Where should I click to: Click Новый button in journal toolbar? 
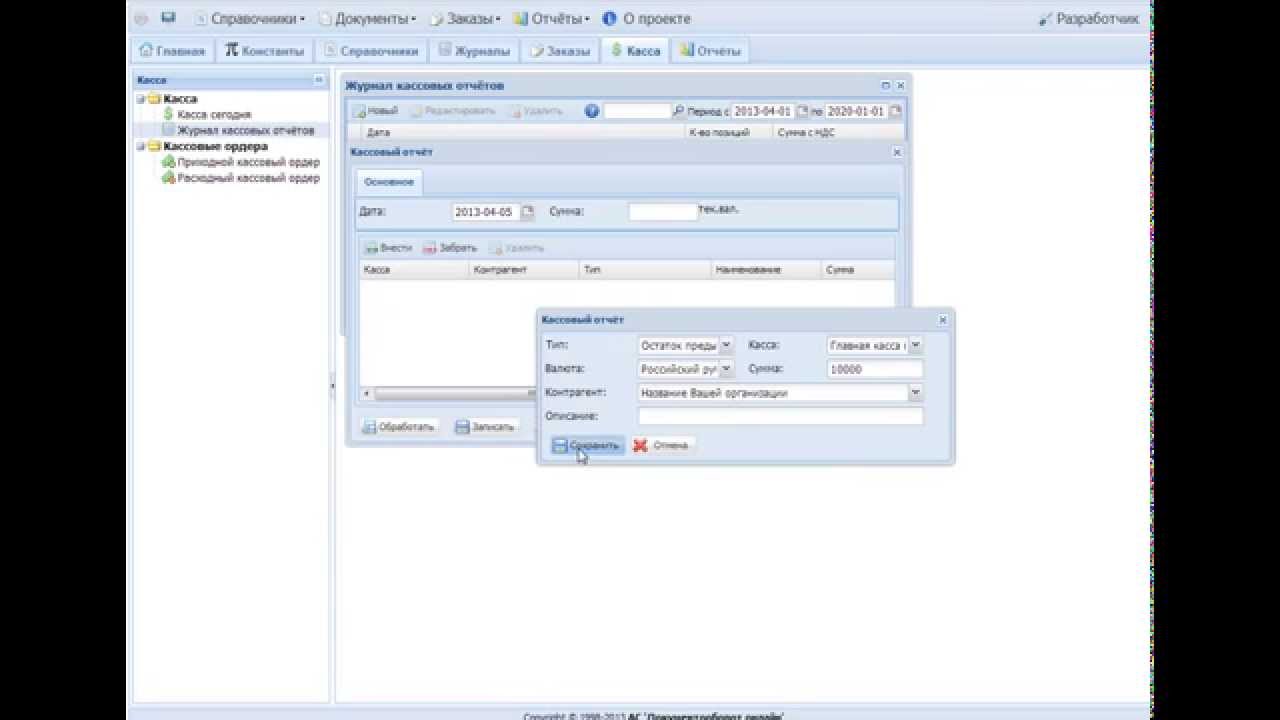tap(375, 111)
